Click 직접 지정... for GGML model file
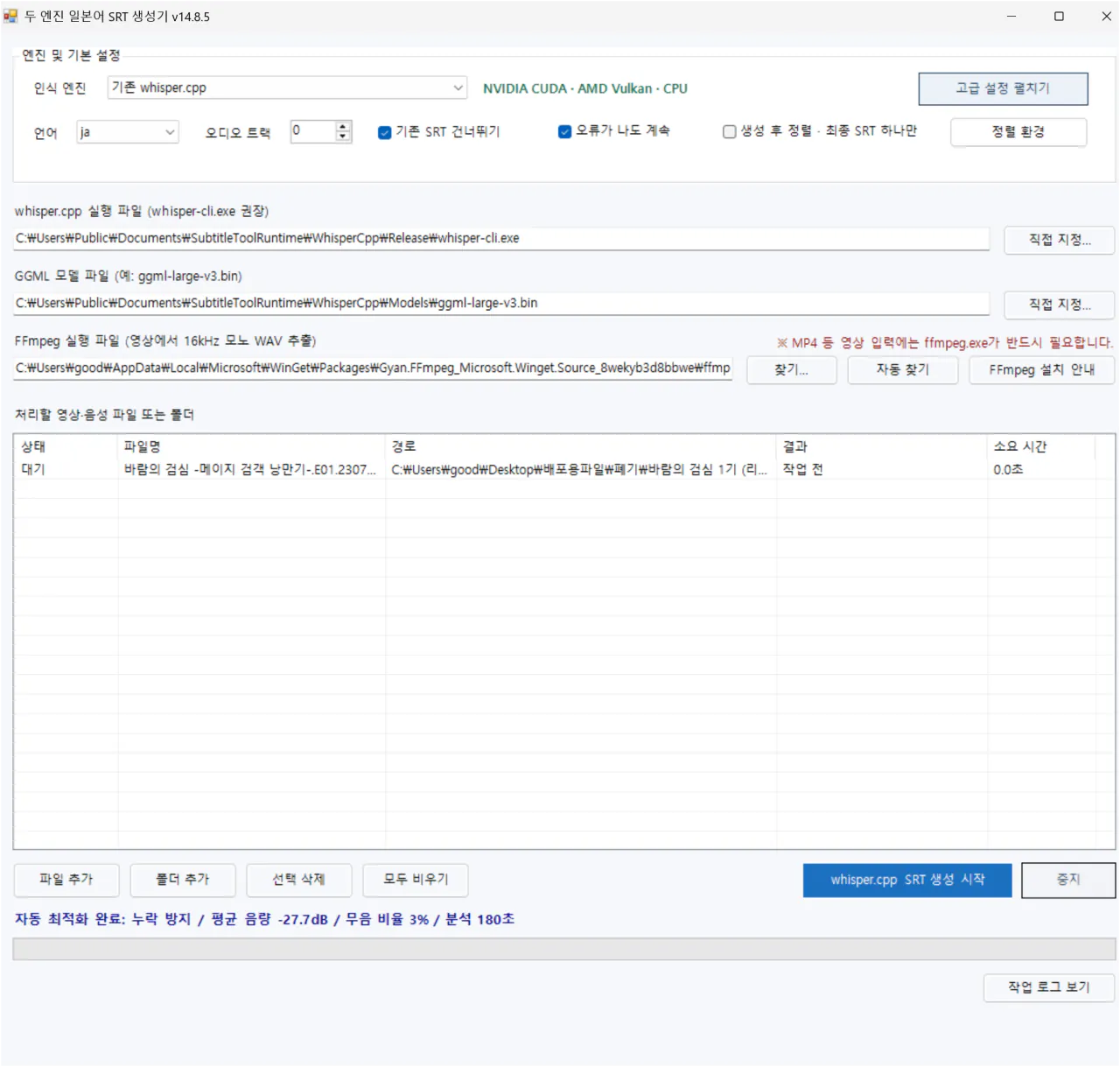The width and height of the screenshot is (1120, 1067). 1060,305
